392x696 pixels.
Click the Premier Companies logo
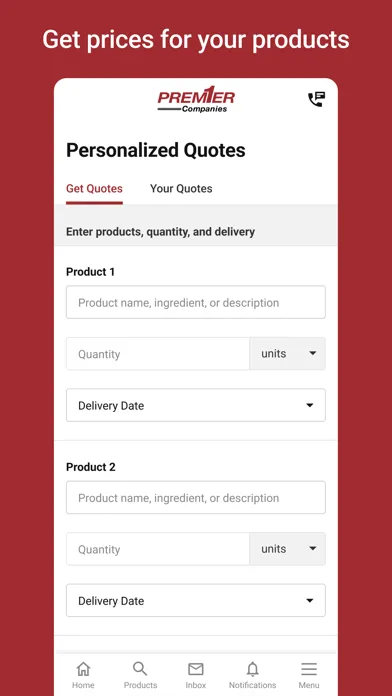196,99
